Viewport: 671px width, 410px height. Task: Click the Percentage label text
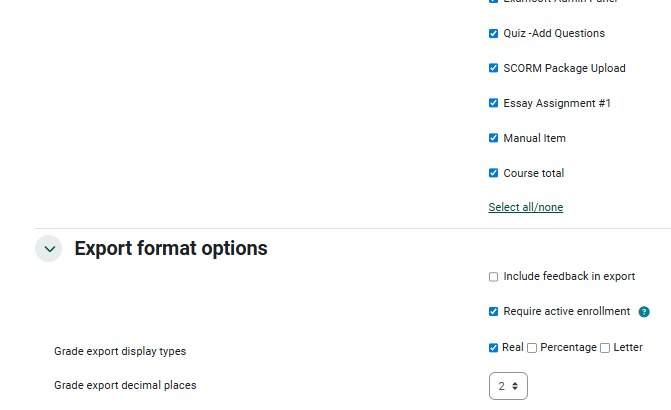tap(568, 347)
